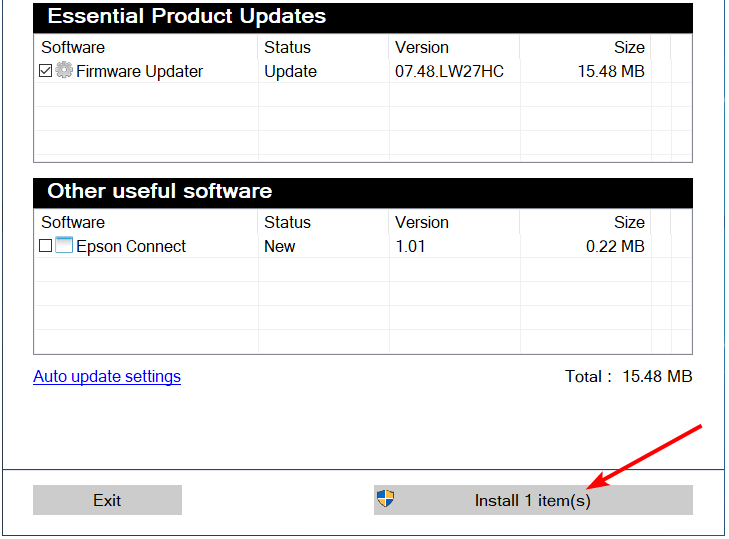Click the Firmware Updater gear icon
This screenshot has width=729, height=539.
click(65, 71)
